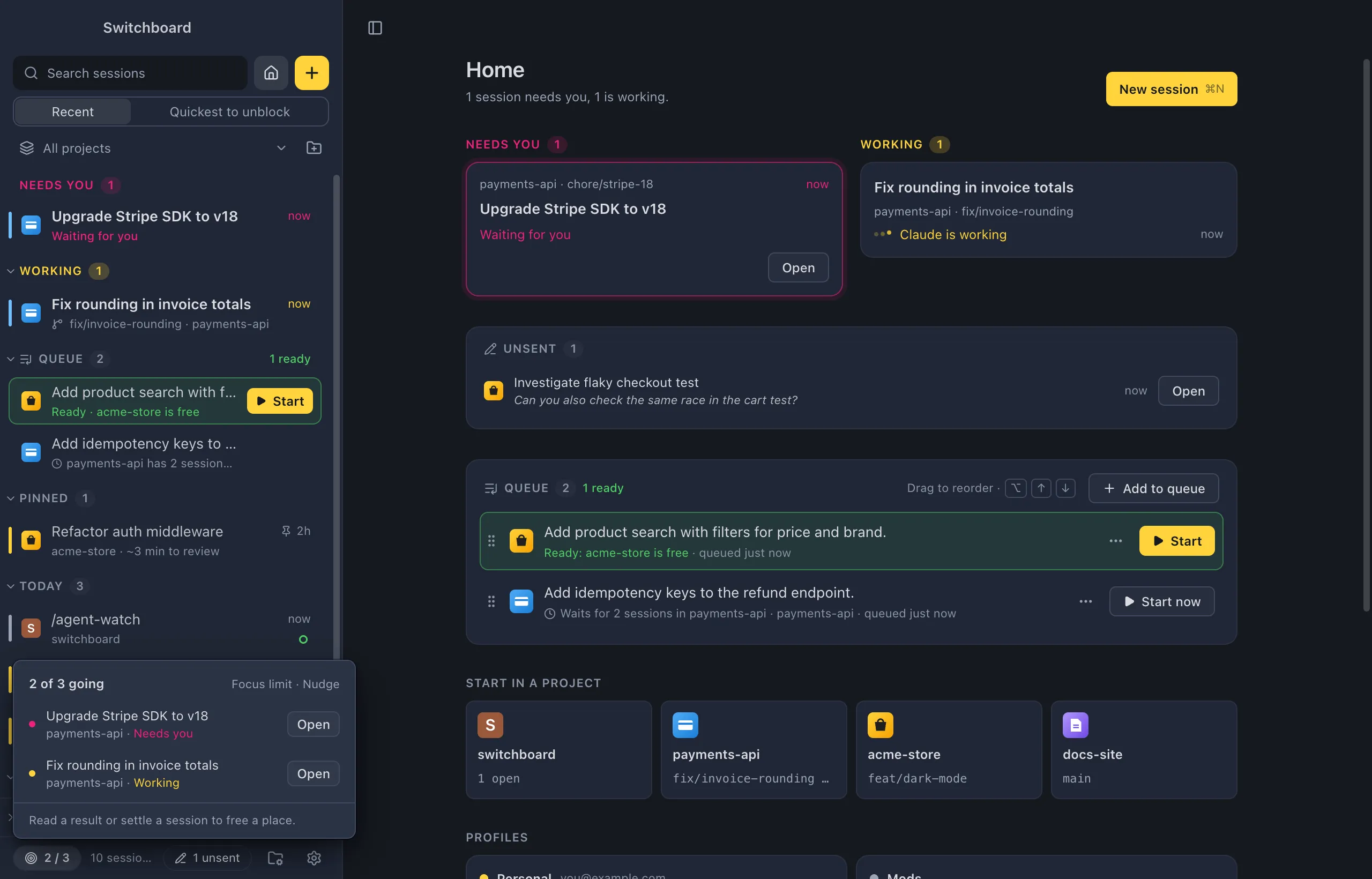Collapse the PINNED section in sidebar
Viewport: 1372px width, 879px height.
(10, 498)
